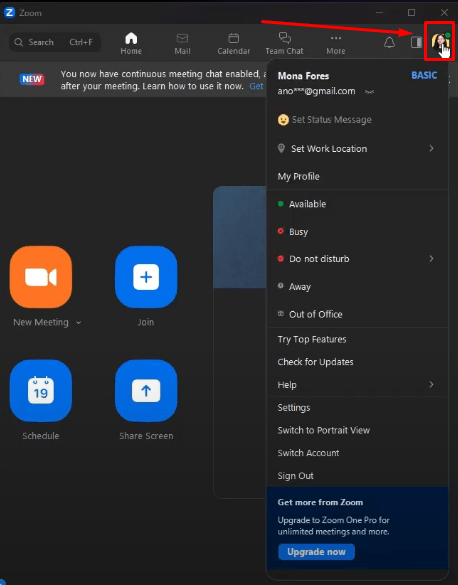Click the notifications bell icon

389,42
